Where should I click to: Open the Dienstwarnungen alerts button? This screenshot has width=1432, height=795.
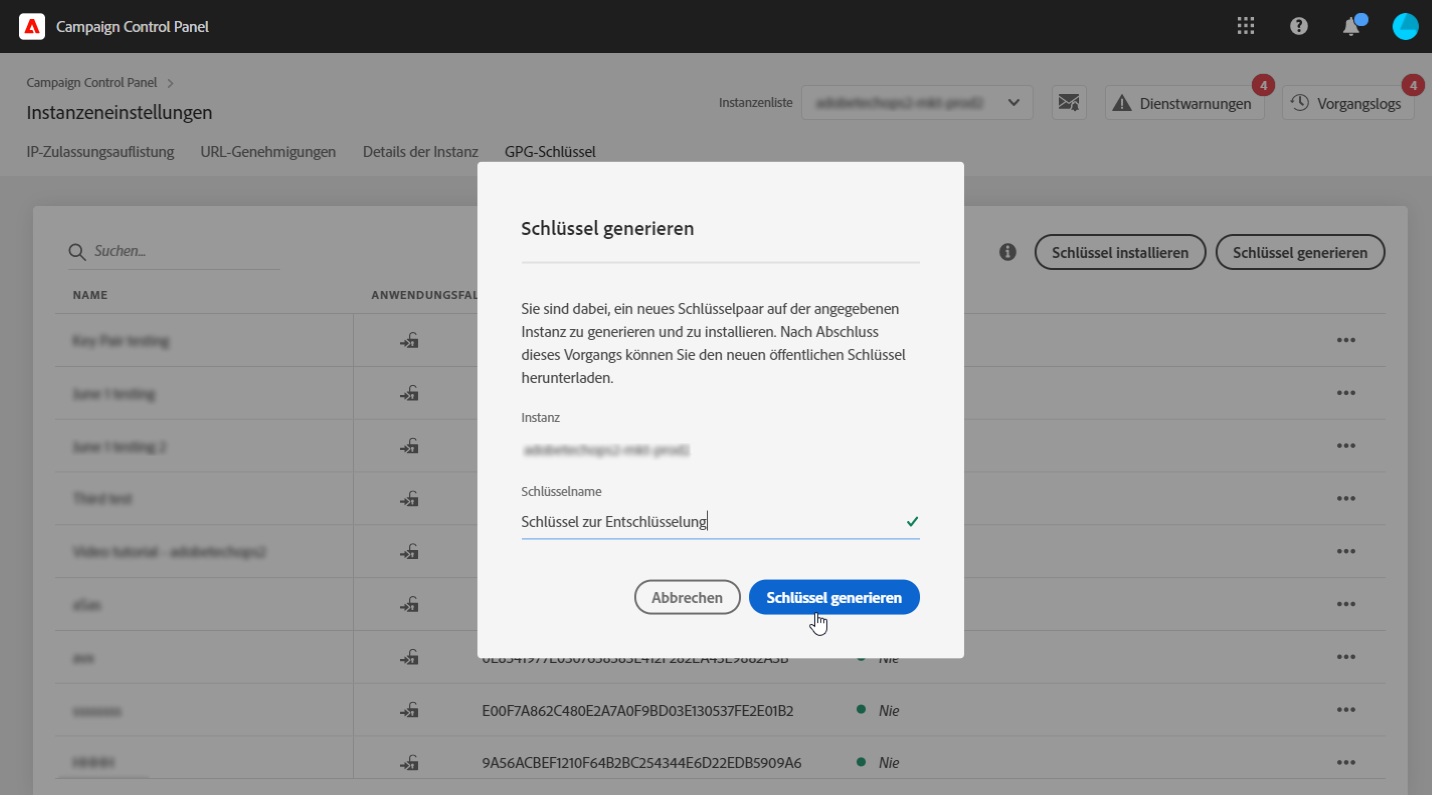(1184, 103)
